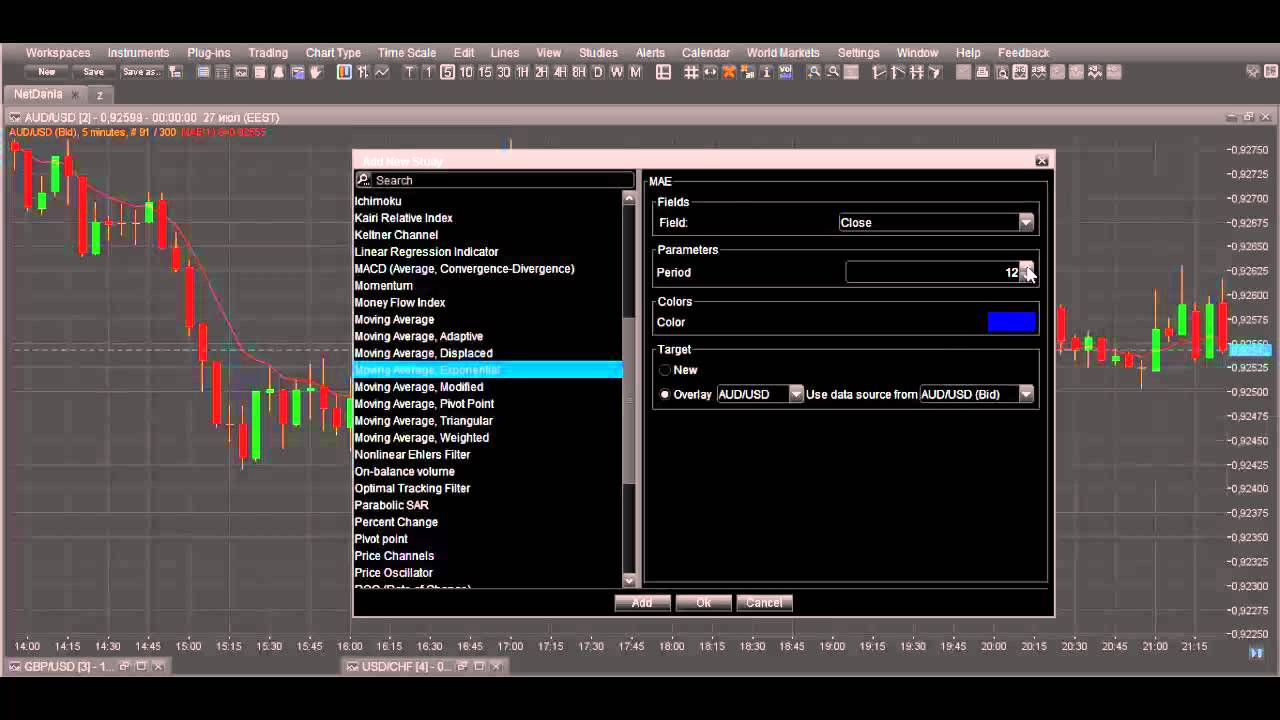The height and width of the screenshot is (720, 1280).
Task: Switch to the z workspace tab
Action: 100,94
